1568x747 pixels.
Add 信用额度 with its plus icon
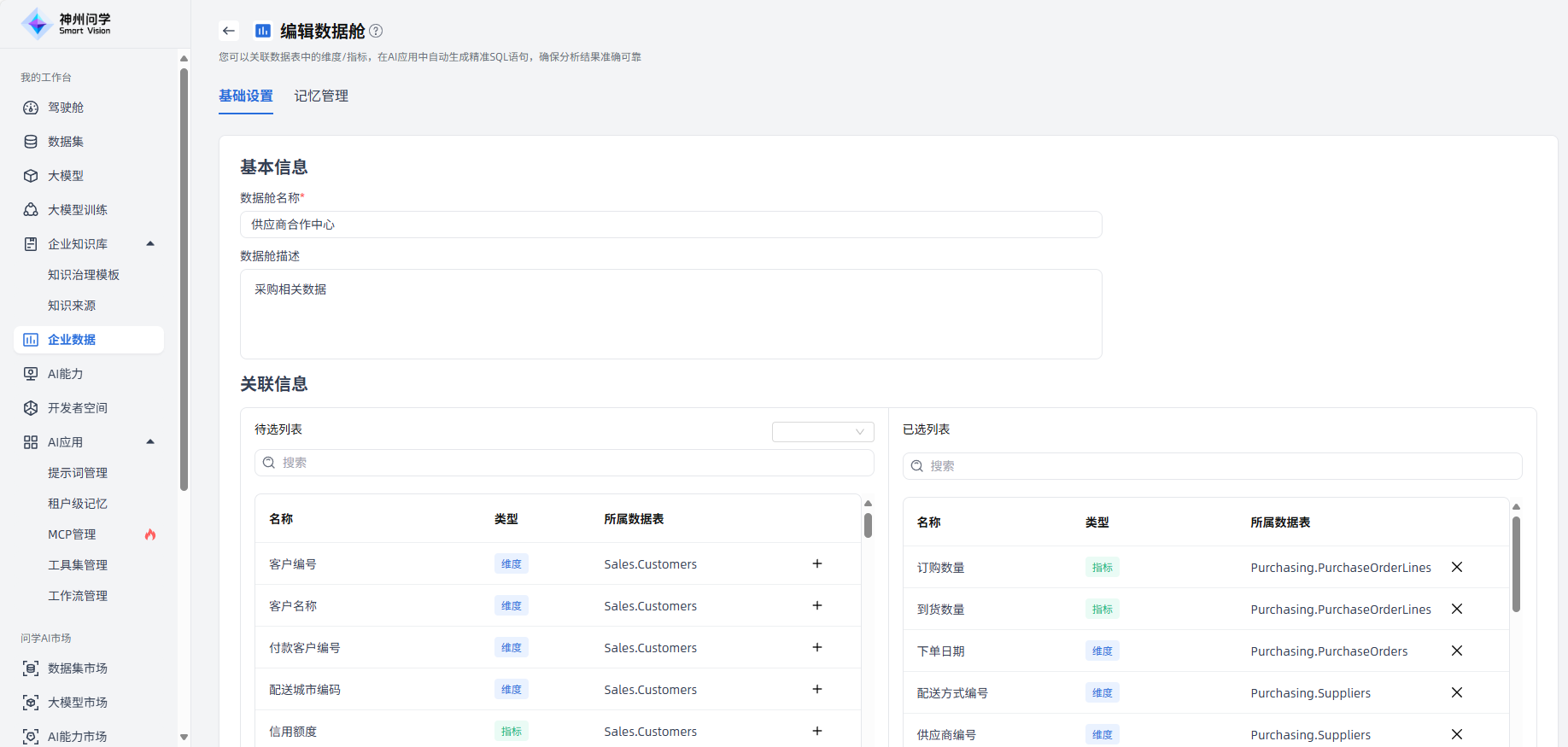point(817,731)
